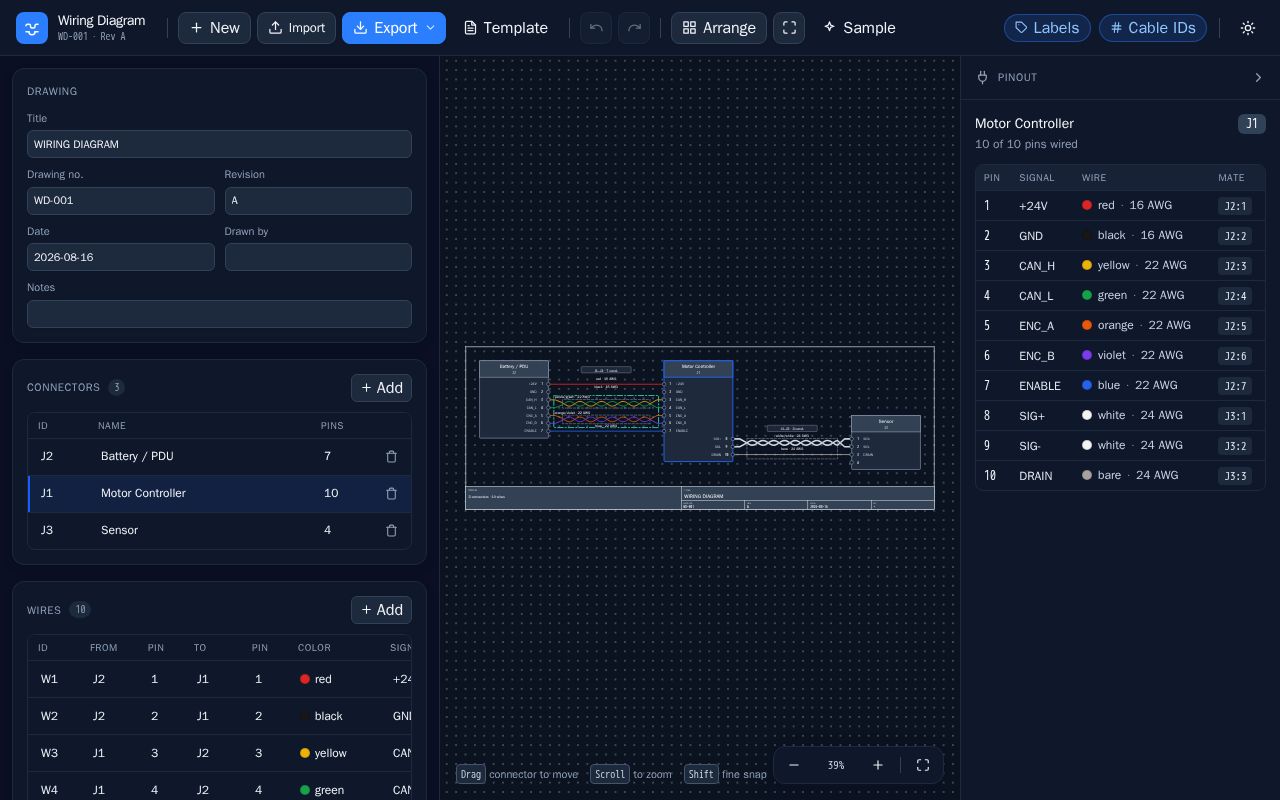Collapse the Pinout panel

pos(1258,77)
